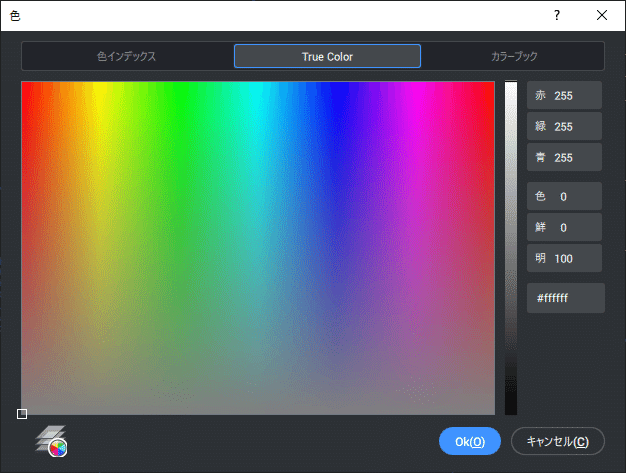Open the help question mark button
This screenshot has width=626, height=473.
pos(557,16)
